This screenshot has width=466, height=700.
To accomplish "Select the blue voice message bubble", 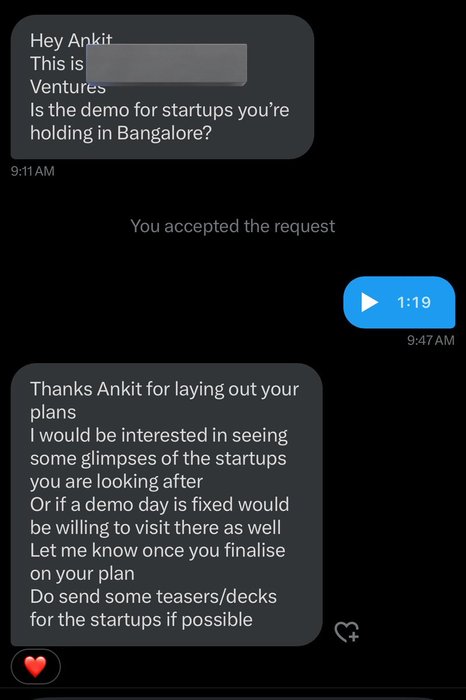I will 399,302.
